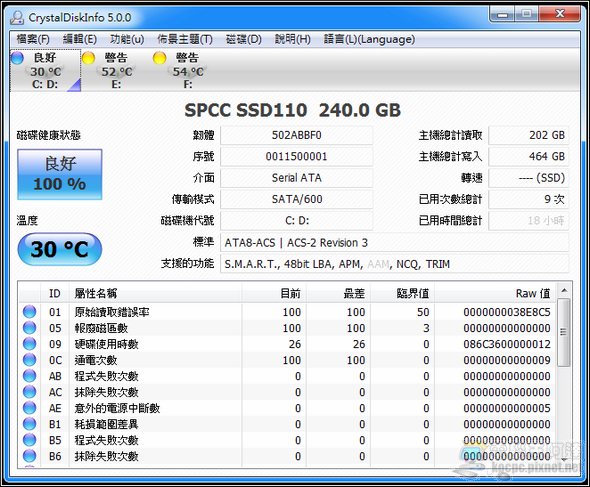The image size is (590, 487).
Task: Click yellow warning icon of F: disk
Action: pyautogui.click(x=160, y=58)
